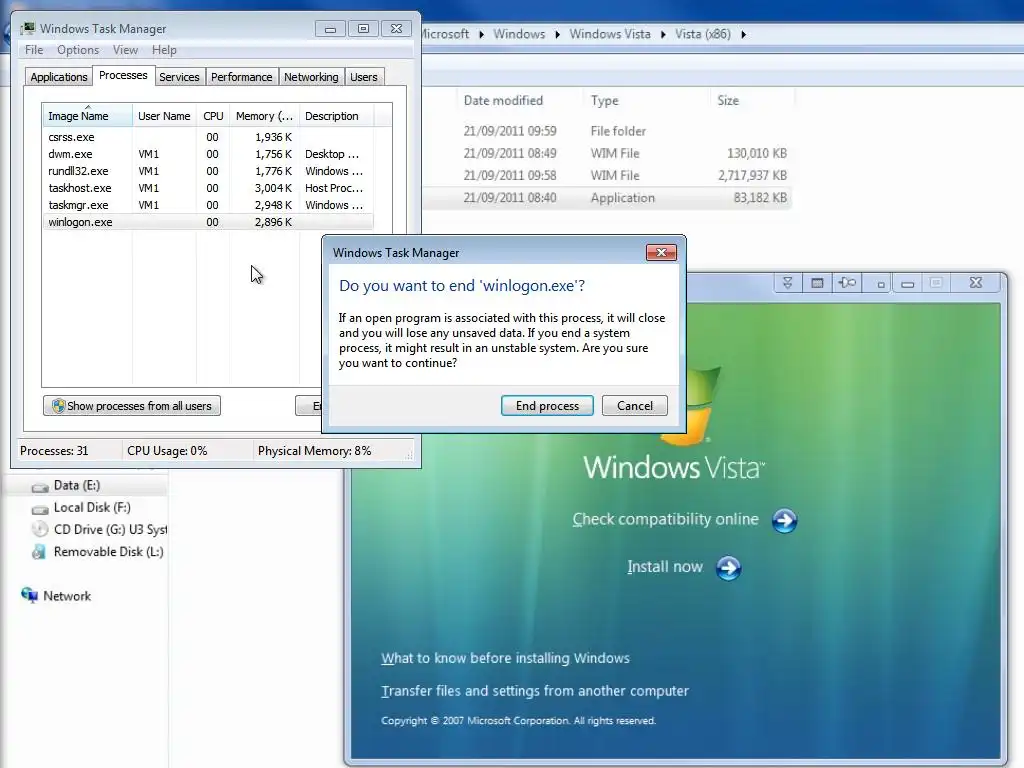Sort by Image Name column header
1024x768 pixels.
point(88,116)
